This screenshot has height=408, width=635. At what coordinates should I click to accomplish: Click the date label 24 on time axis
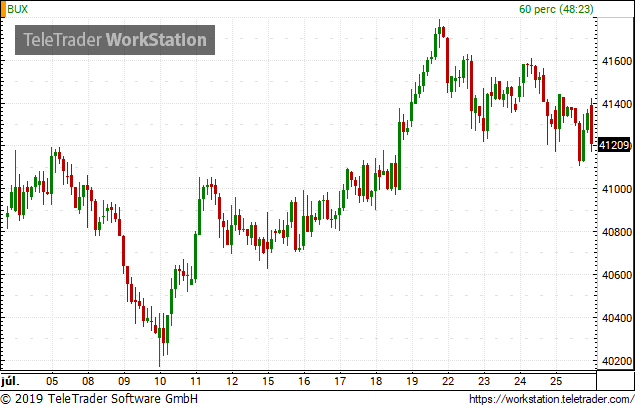click(520, 381)
